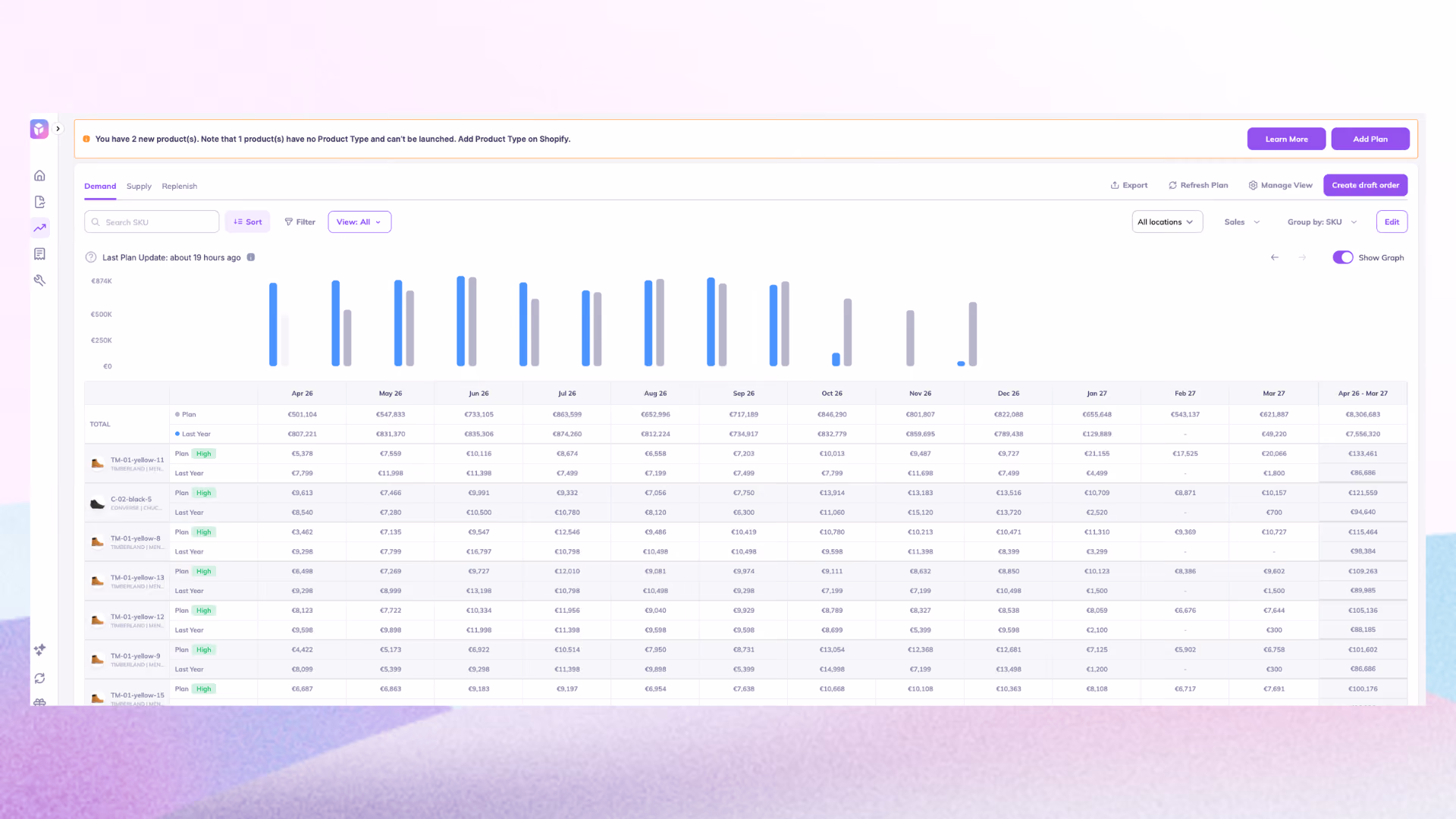Open the Group by: SKU dropdown
Screen dimensions: 1456x819
1322,222
